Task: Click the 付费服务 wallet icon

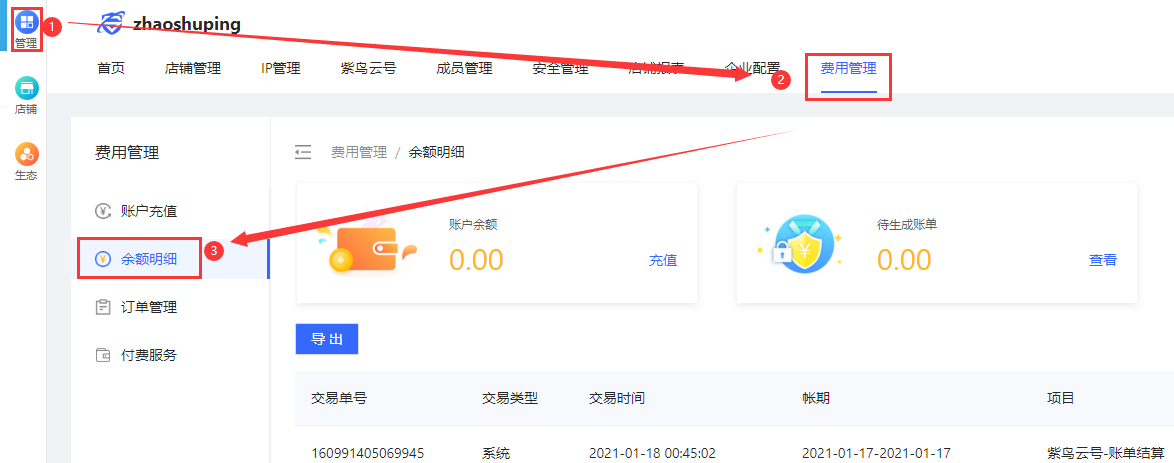Action: [x=103, y=355]
